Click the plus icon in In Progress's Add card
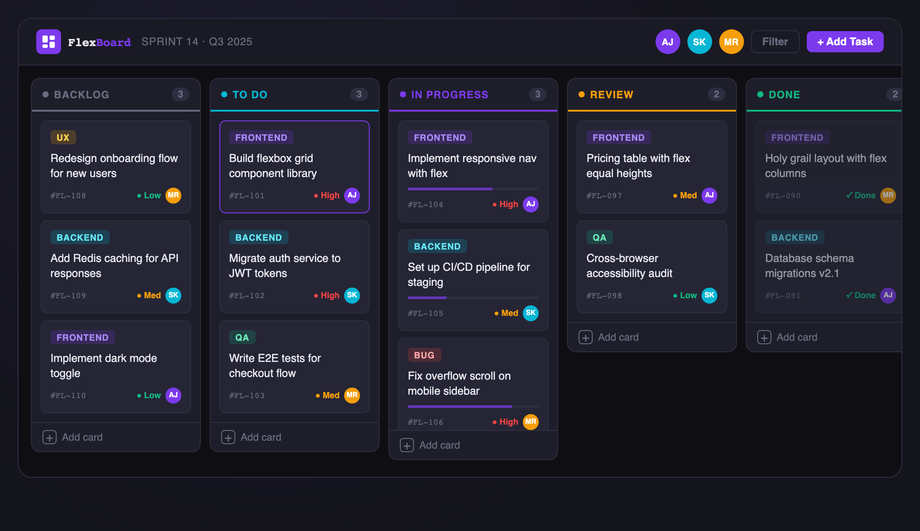This screenshot has width=920, height=531. (x=407, y=445)
